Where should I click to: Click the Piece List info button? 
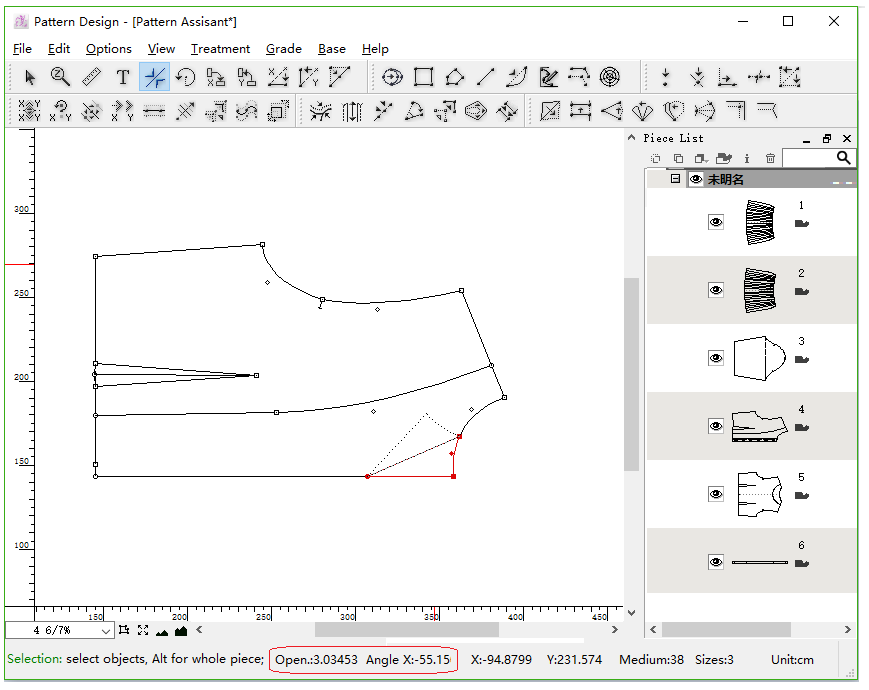[747, 158]
